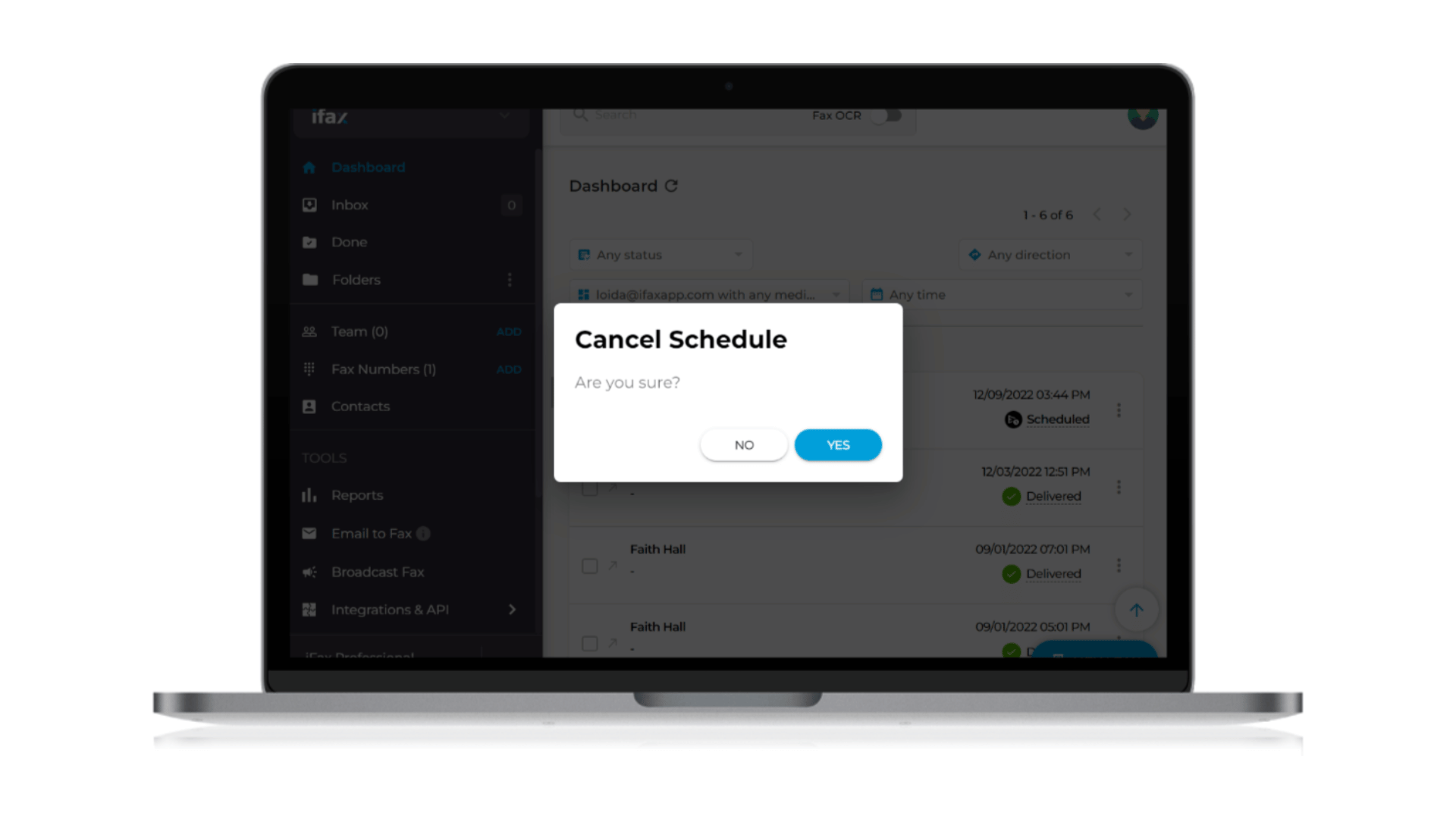Click the Integrations and API expander
This screenshot has width=1456, height=819.
[x=512, y=609]
